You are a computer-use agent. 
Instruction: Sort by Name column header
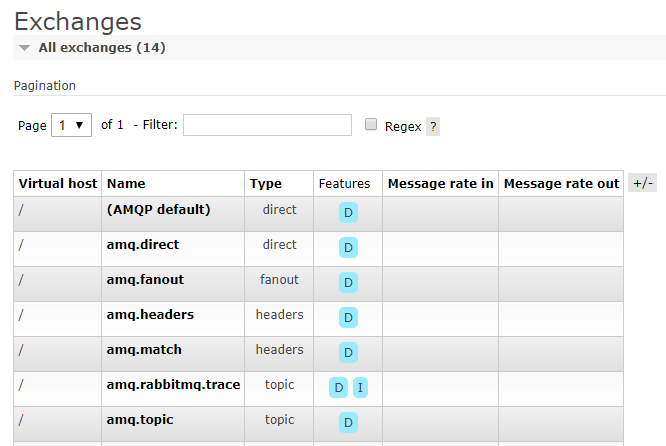click(126, 183)
